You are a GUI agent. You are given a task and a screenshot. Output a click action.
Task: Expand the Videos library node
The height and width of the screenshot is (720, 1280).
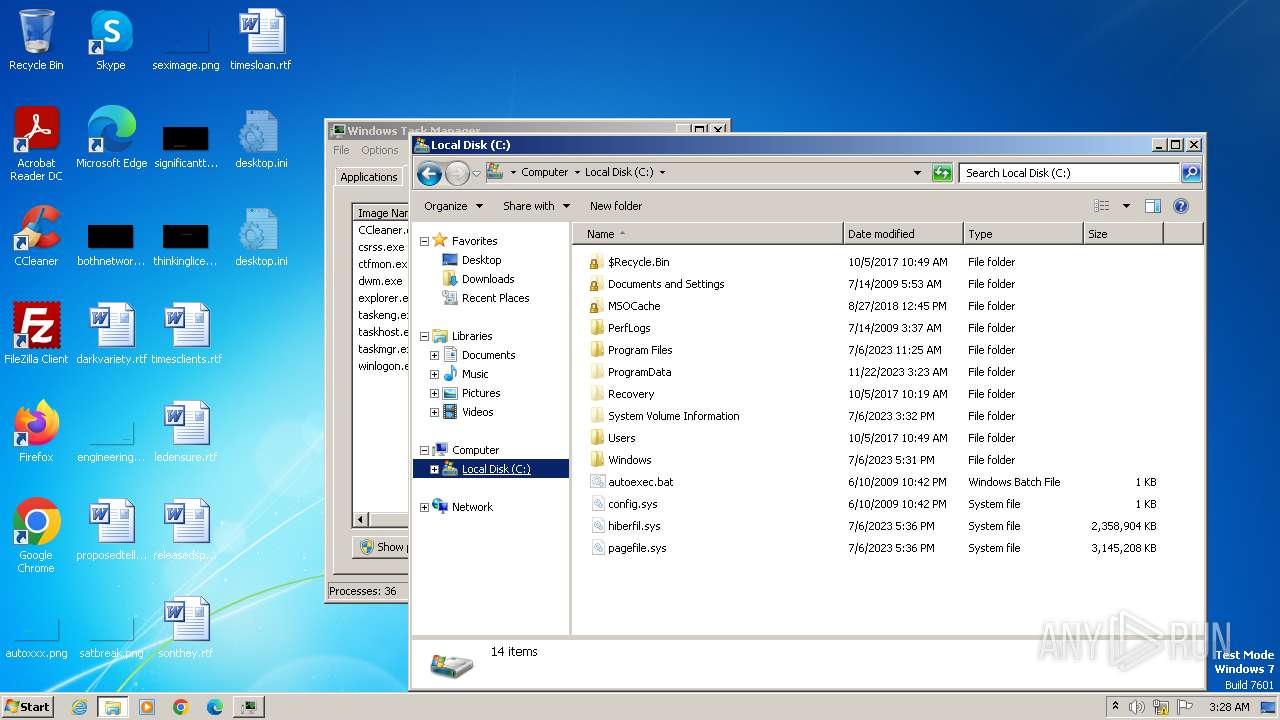pyautogui.click(x=434, y=412)
